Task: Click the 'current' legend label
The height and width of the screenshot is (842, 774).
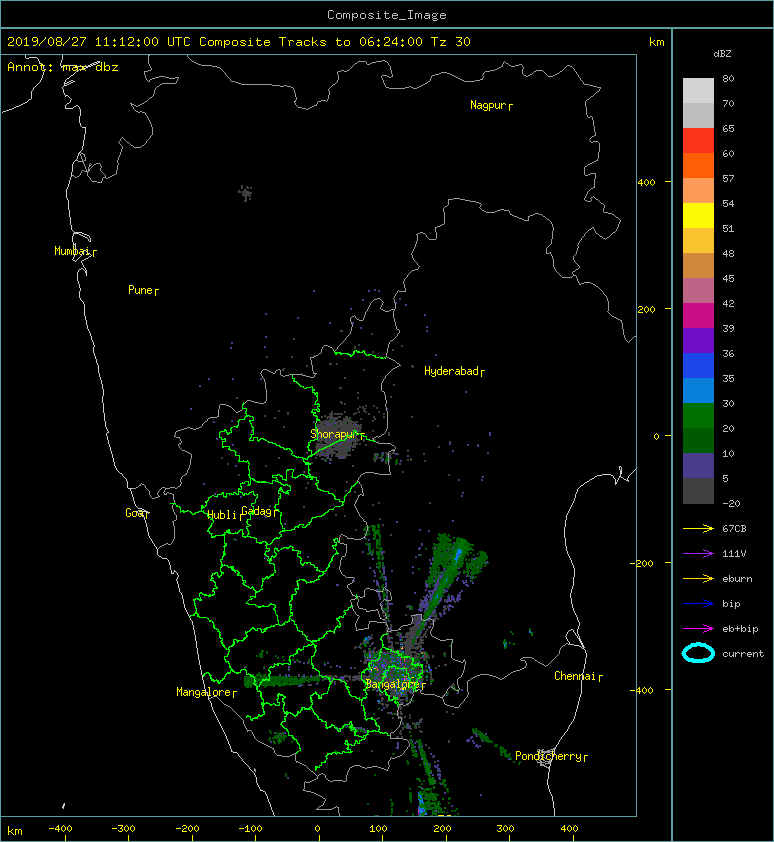Action: click(743, 654)
